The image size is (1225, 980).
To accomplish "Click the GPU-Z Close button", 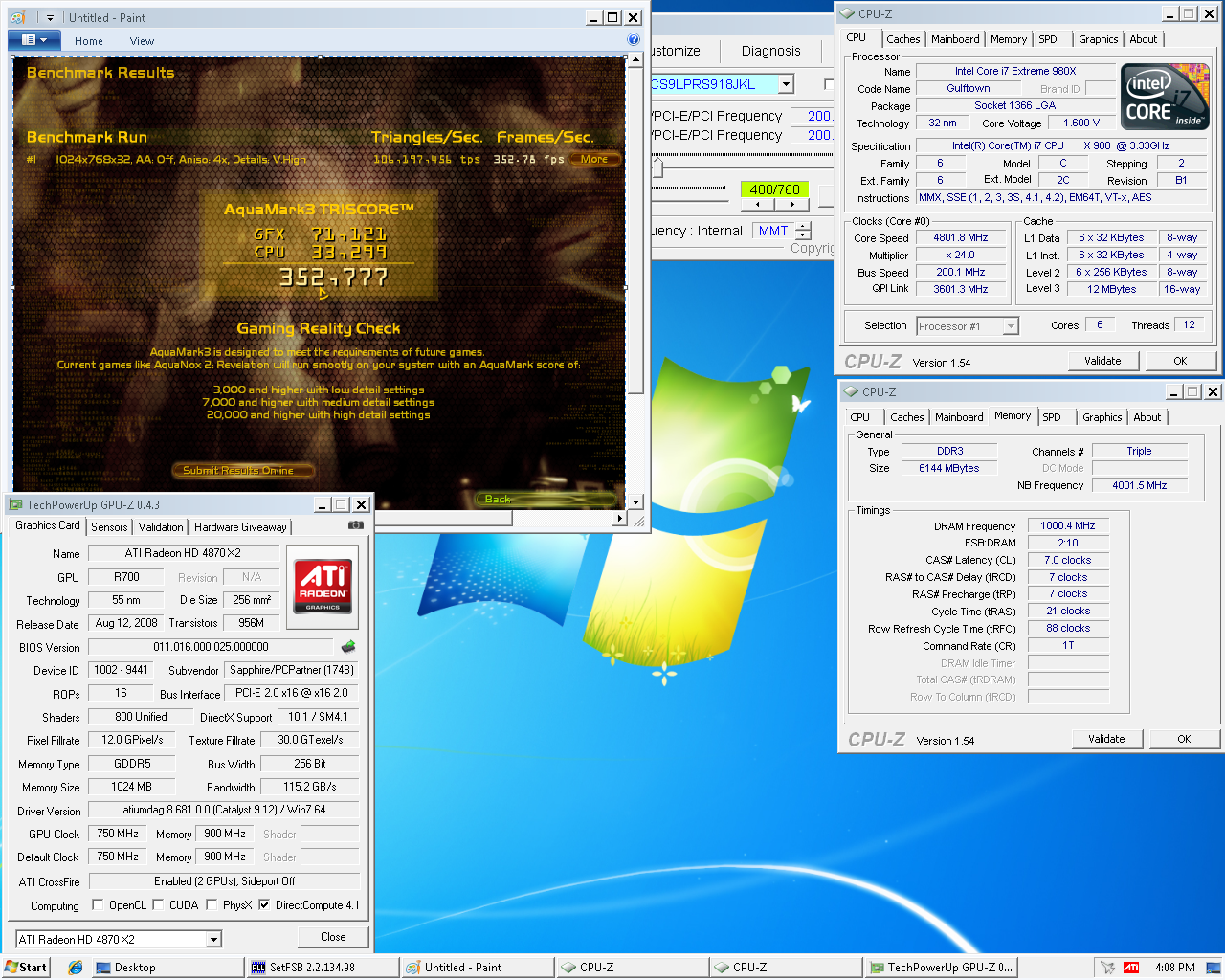I will click(x=333, y=937).
